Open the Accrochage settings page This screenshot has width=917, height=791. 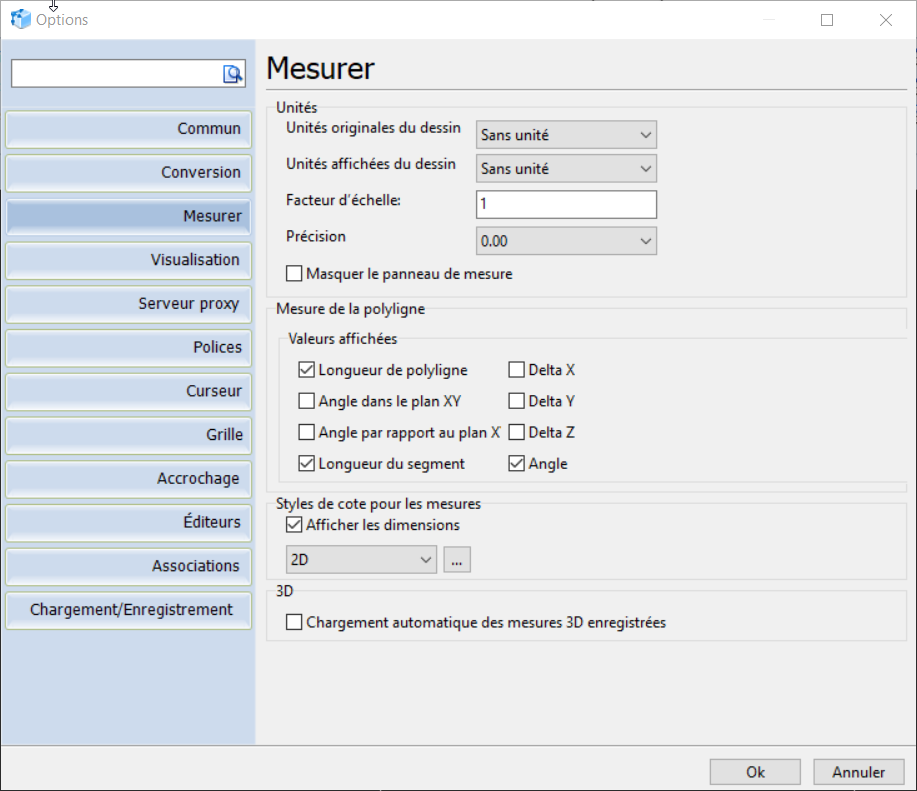pos(129,478)
